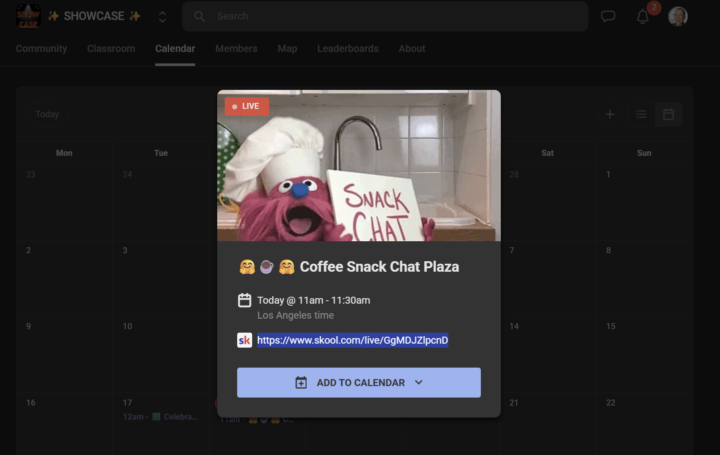The width and height of the screenshot is (720, 455).
Task: Open the Leaderboards tab
Action: click(348, 49)
